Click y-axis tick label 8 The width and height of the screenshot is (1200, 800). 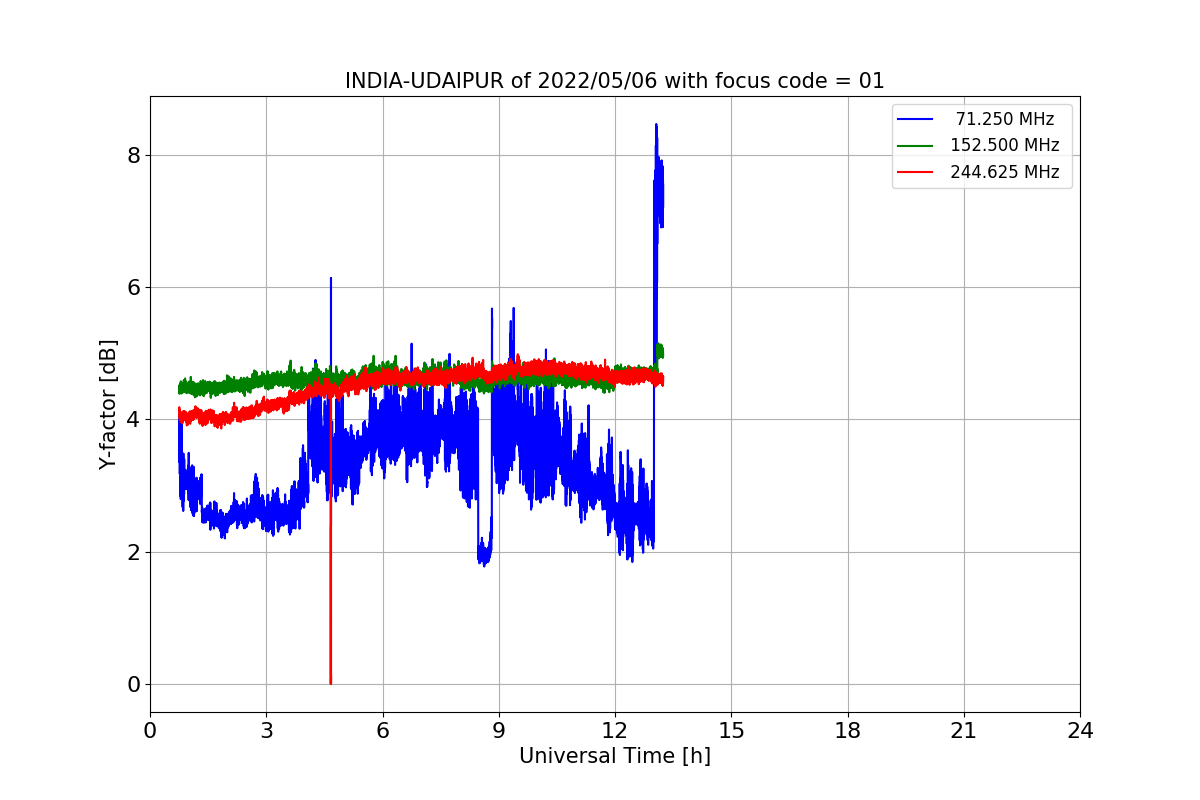tap(133, 155)
